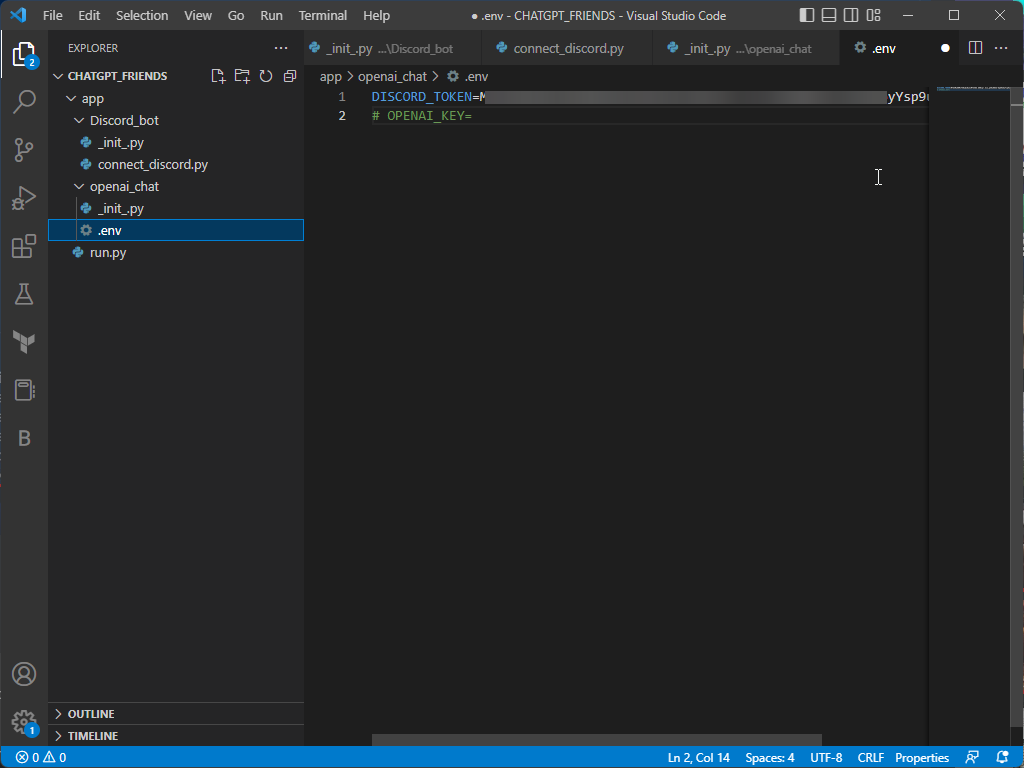The image size is (1024, 768).
Task: Click the unsaved dot on .env tab
Action: pos(944,48)
